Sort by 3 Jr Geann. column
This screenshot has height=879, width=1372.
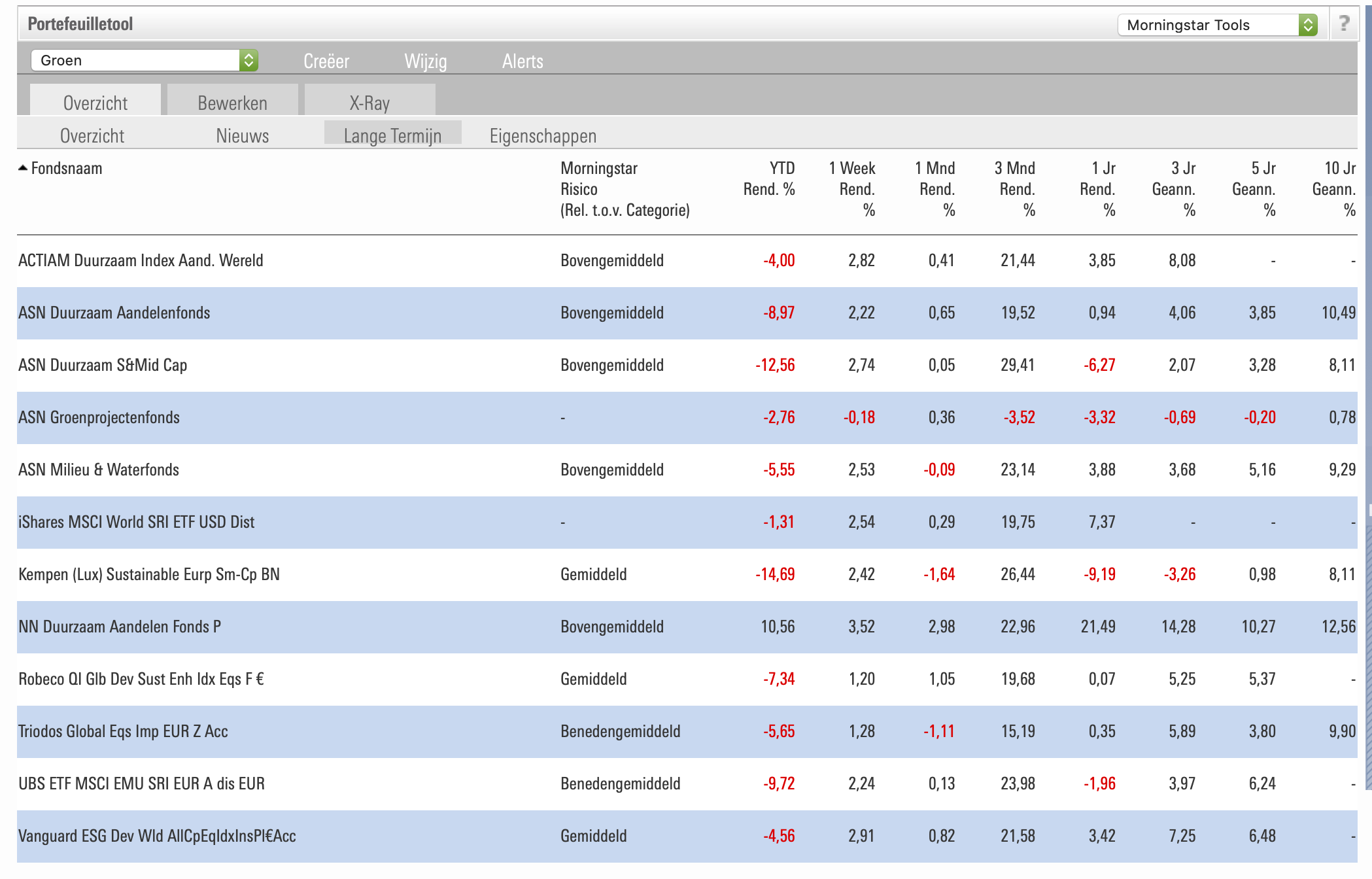1174,189
